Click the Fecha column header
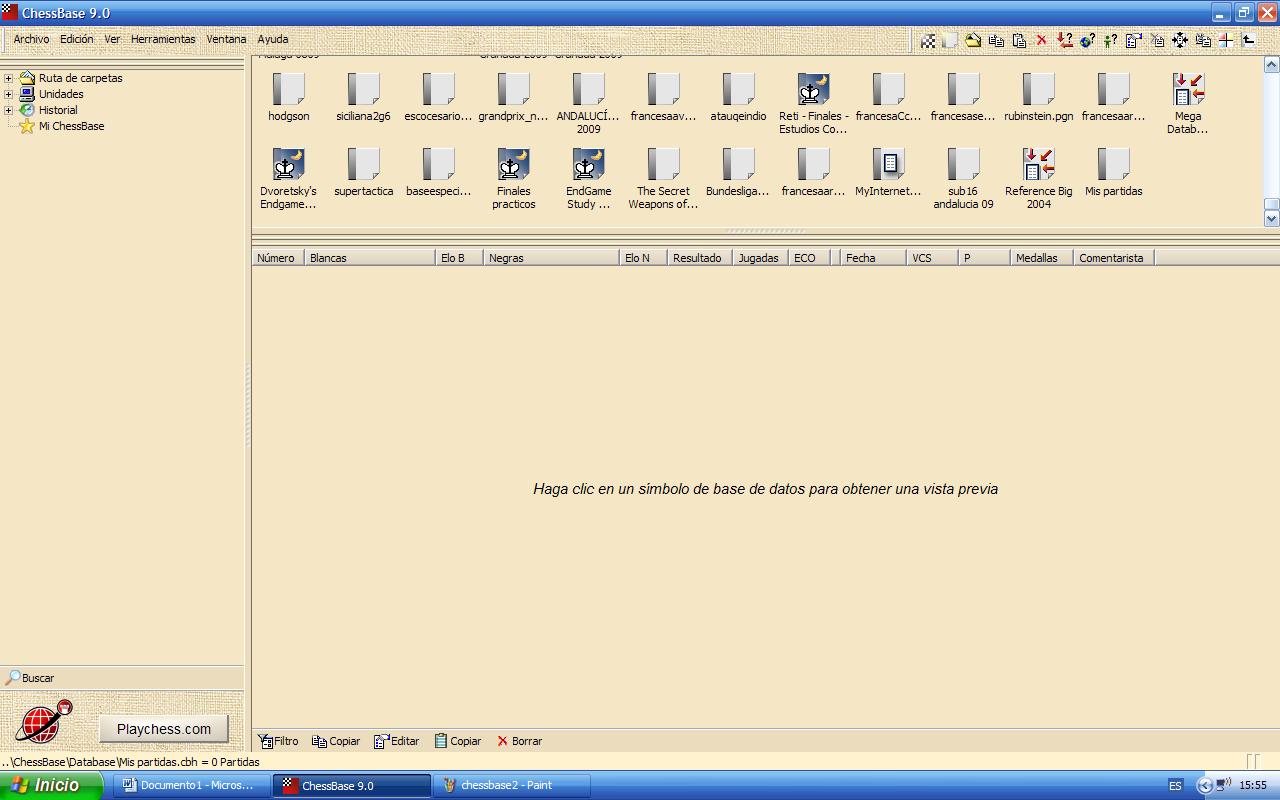This screenshot has width=1280, height=800. pyautogui.click(x=873, y=258)
